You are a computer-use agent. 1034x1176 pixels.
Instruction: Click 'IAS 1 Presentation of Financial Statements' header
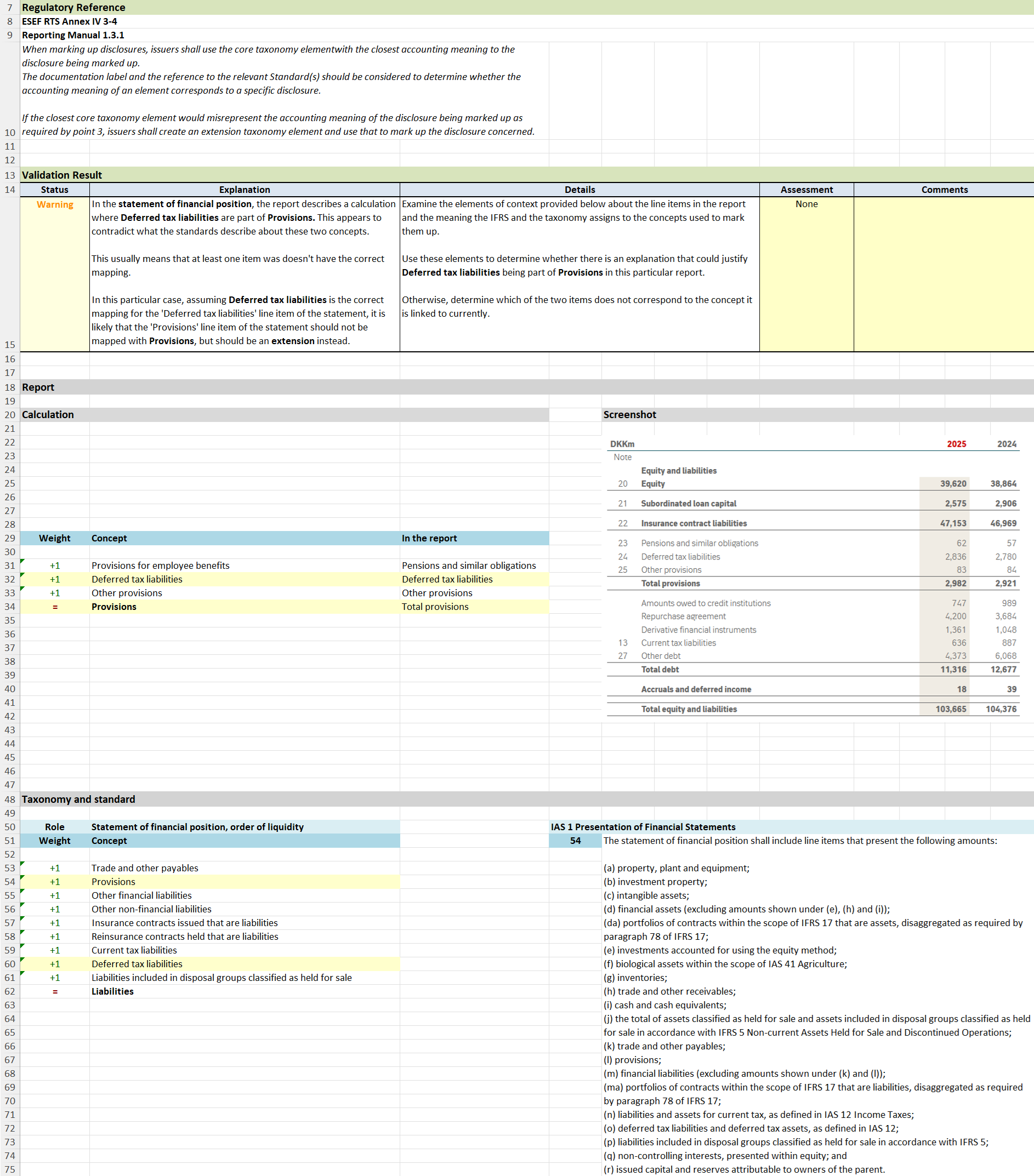click(791, 827)
